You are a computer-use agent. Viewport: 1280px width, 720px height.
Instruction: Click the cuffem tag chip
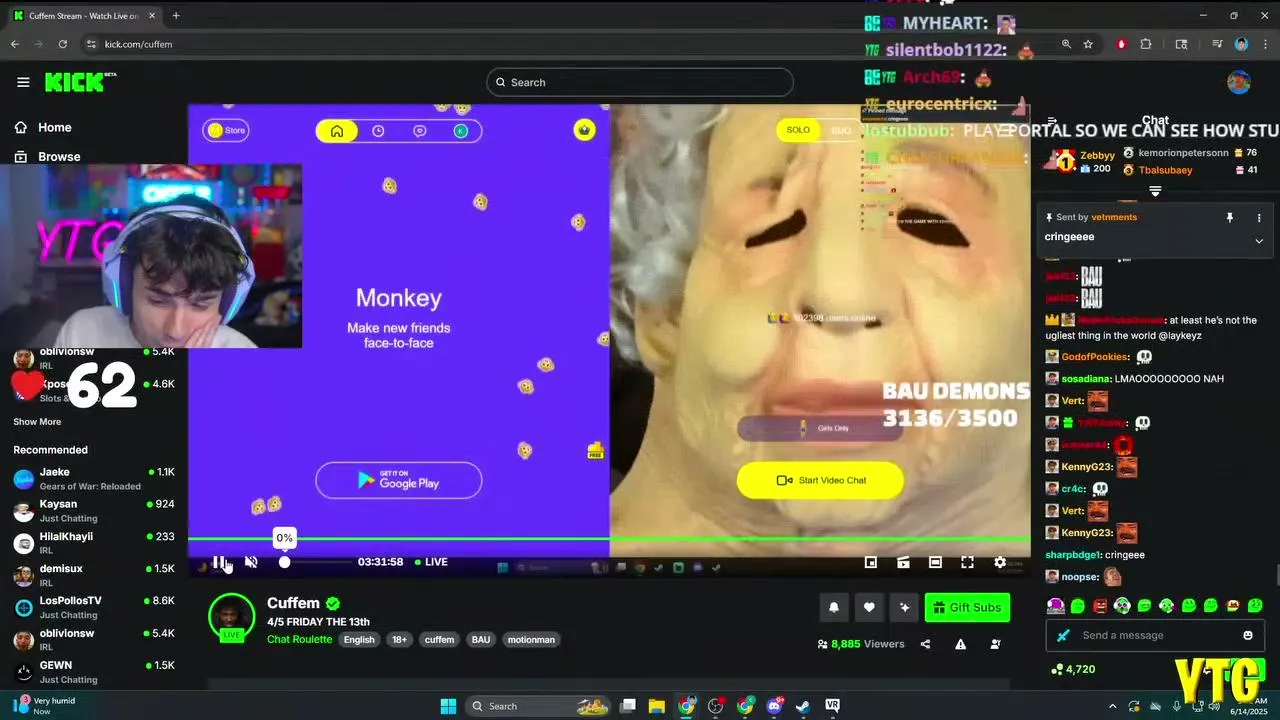click(439, 640)
